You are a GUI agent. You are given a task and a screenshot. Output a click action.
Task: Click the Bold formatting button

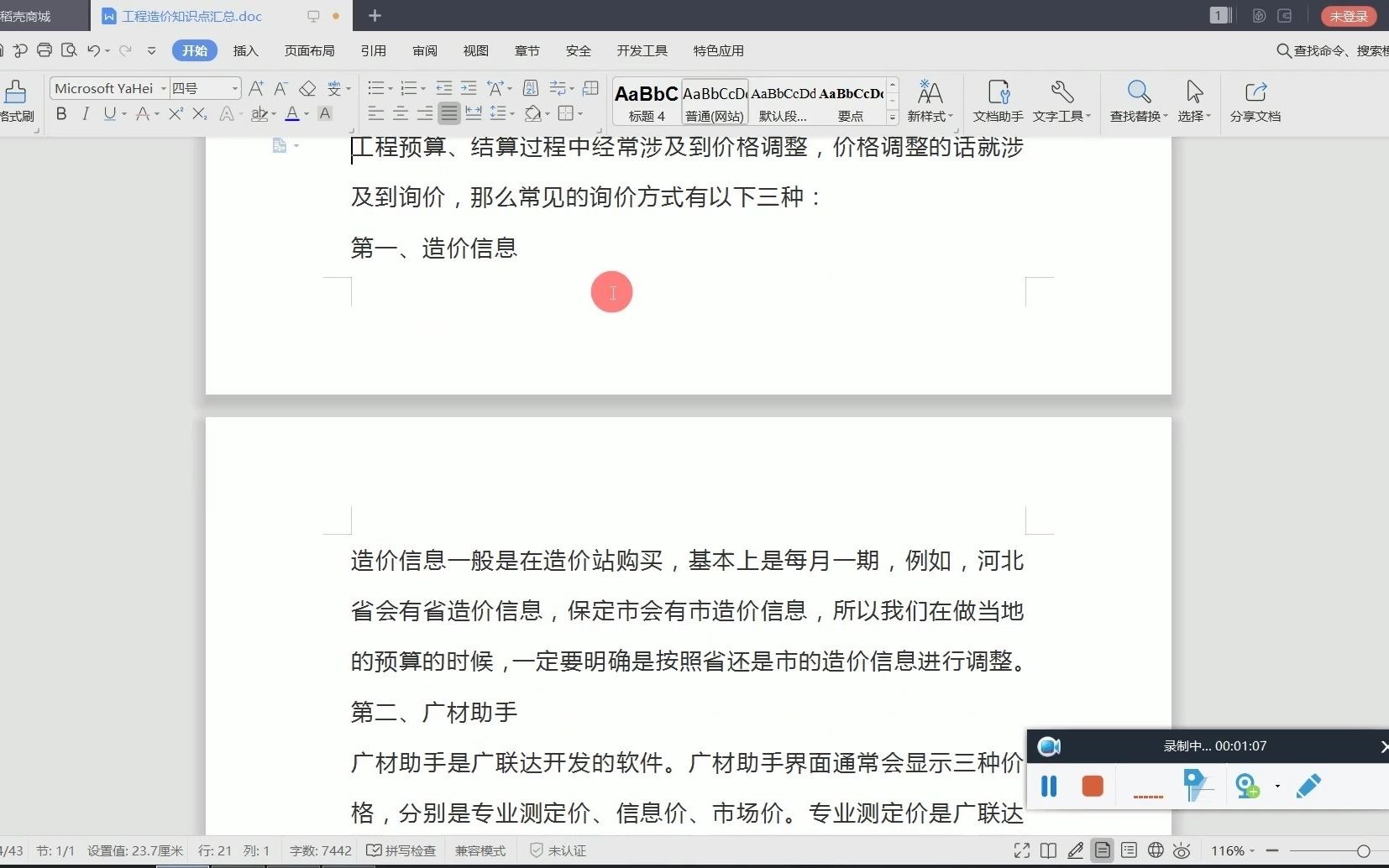point(61,113)
